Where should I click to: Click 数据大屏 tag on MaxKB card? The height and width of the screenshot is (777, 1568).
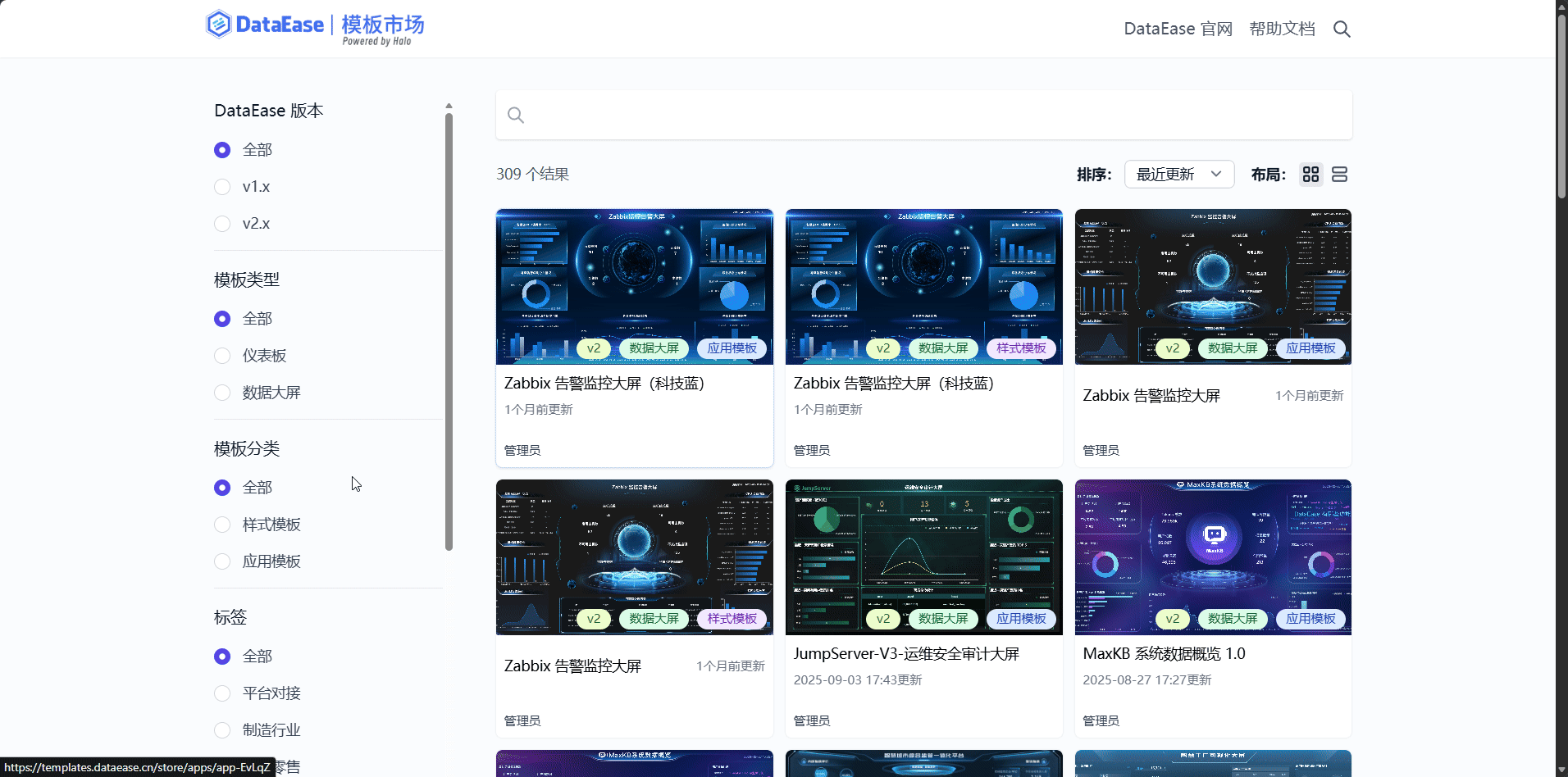[1233, 619]
